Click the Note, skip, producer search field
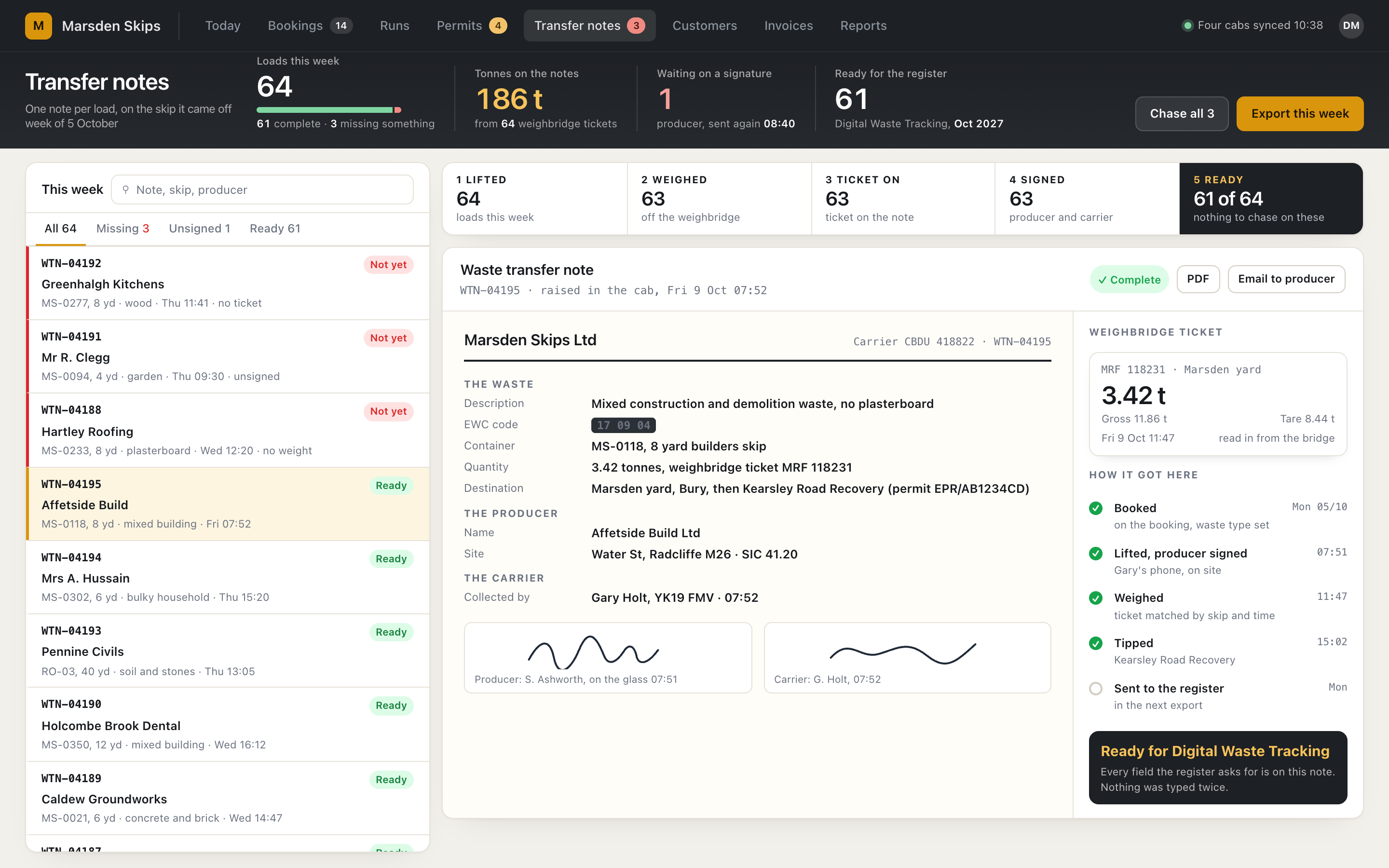Screen dimensions: 1389x868 [262, 190]
